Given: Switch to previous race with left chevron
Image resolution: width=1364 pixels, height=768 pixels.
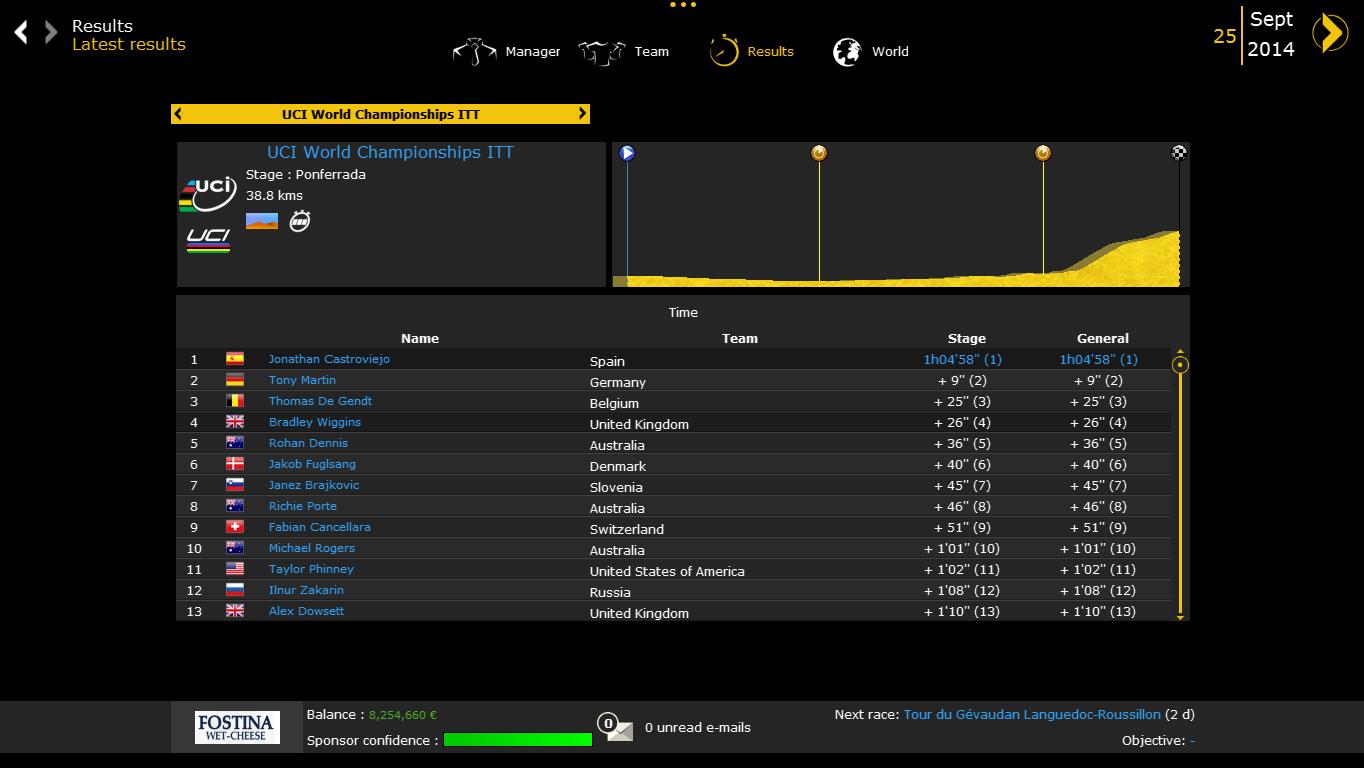Looking at the screenshot, I should (x=178, y=114).
